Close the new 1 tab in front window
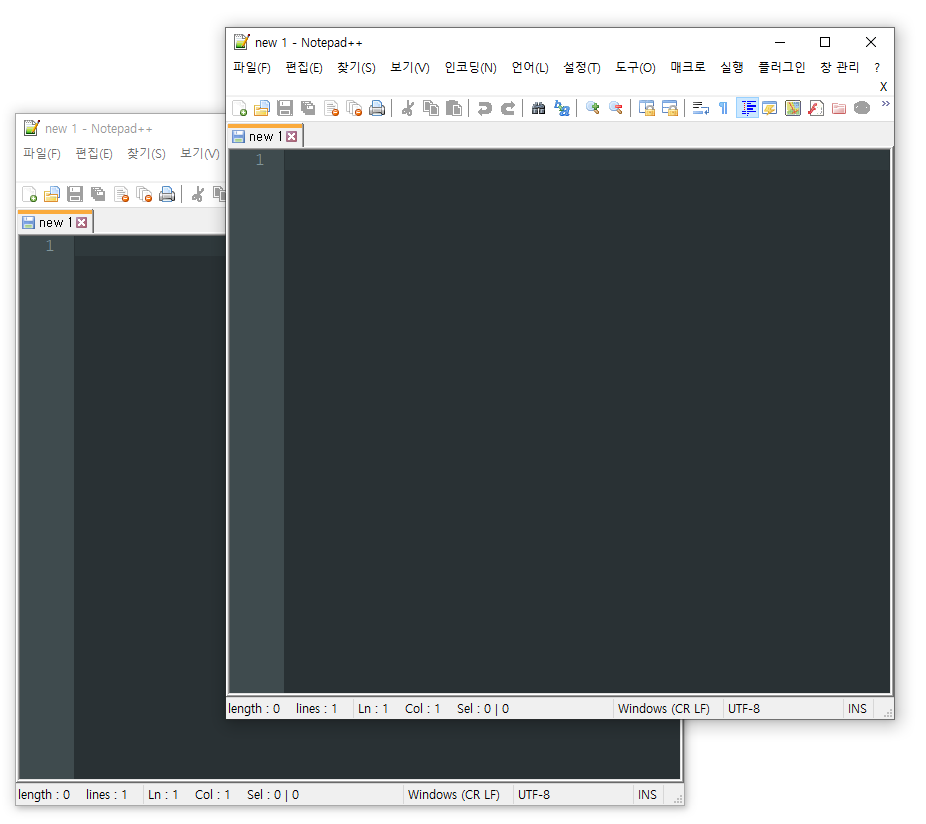926x824 pixels. [292, 136]
